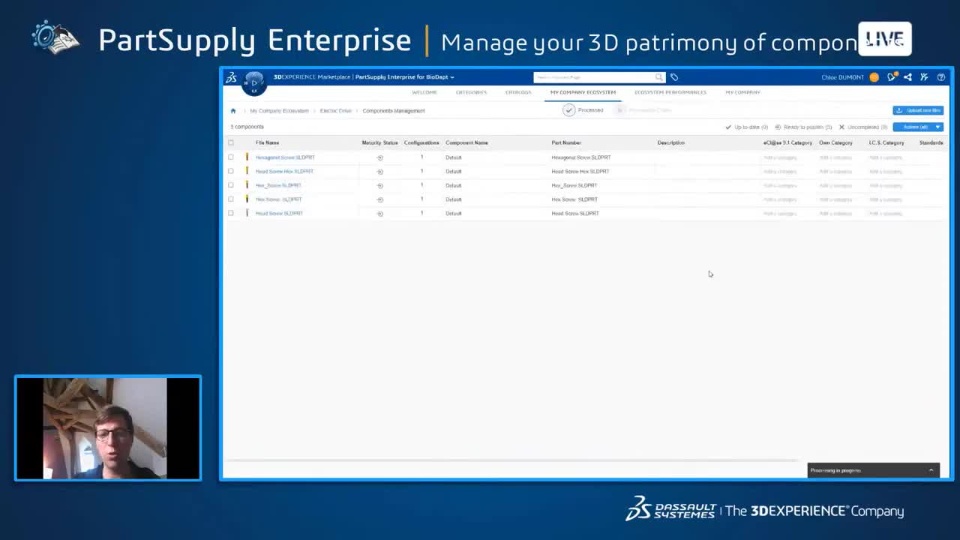This screenshot has height=540, width=960.
Task: Click maturity status icon for Hex_Screw.SLDPRT
Action: (380, 186)
